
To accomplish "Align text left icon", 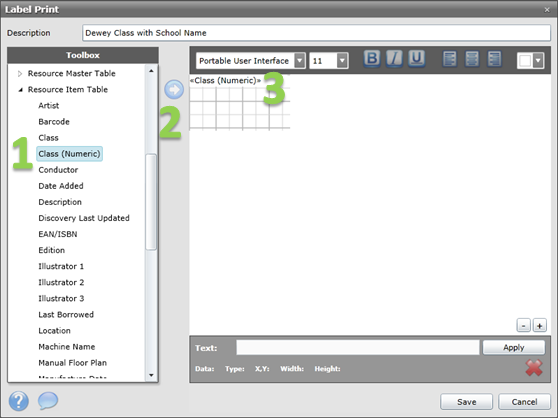I will coord(450,59).
